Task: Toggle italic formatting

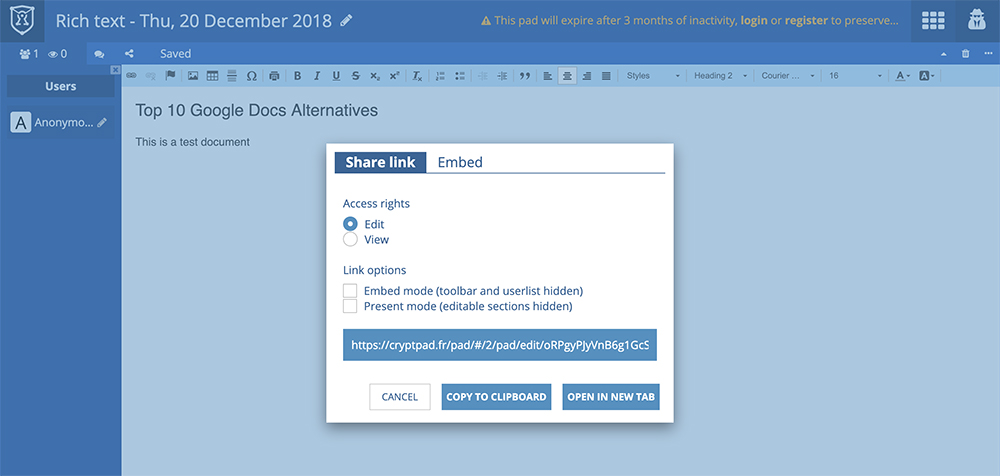Action: coord(316,75)
